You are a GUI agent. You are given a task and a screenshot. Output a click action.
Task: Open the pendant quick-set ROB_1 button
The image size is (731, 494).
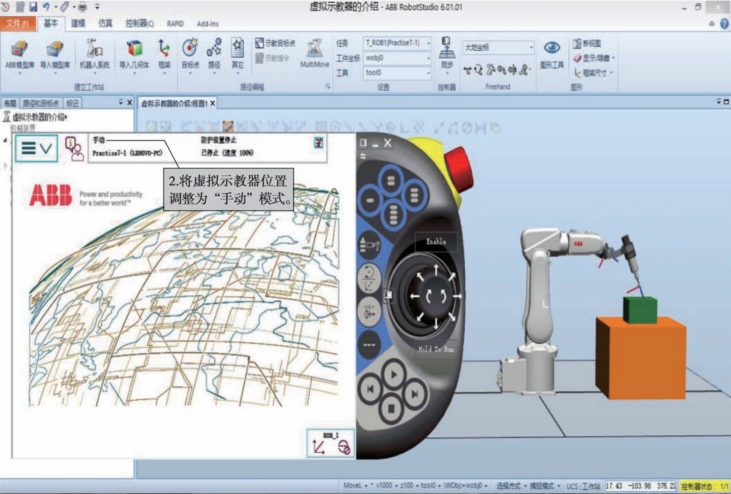point(331,445)
